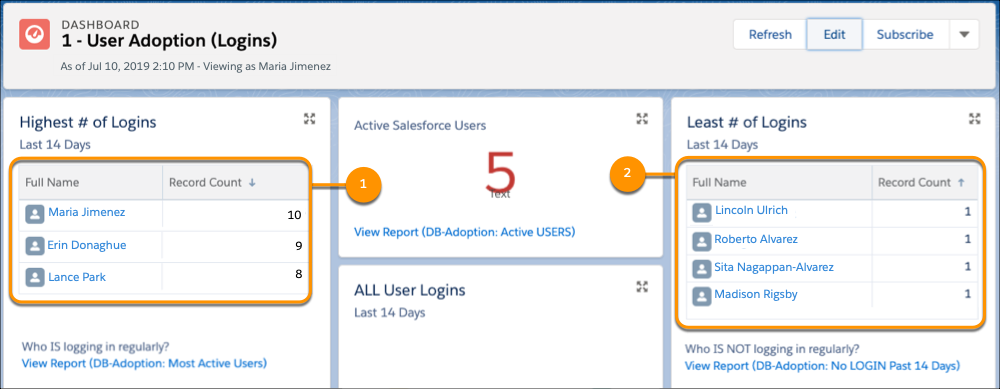This screenshot has width=1000, height=389.
Task: Click record count 1 for Madison Rigsby
Action: coord(967,294)
